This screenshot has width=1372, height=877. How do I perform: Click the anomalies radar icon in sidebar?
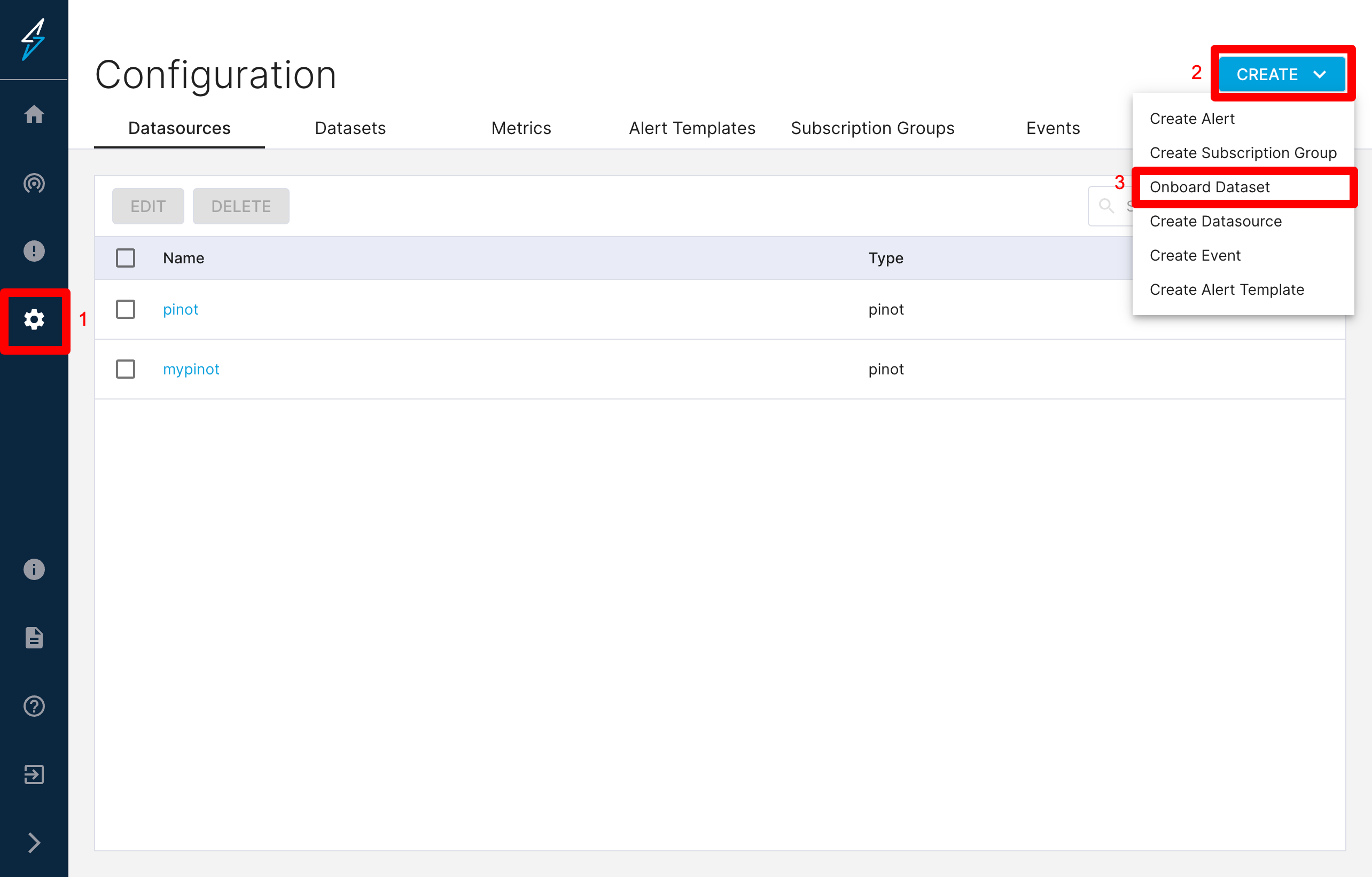pyautogui.click(x=34, y=183)
